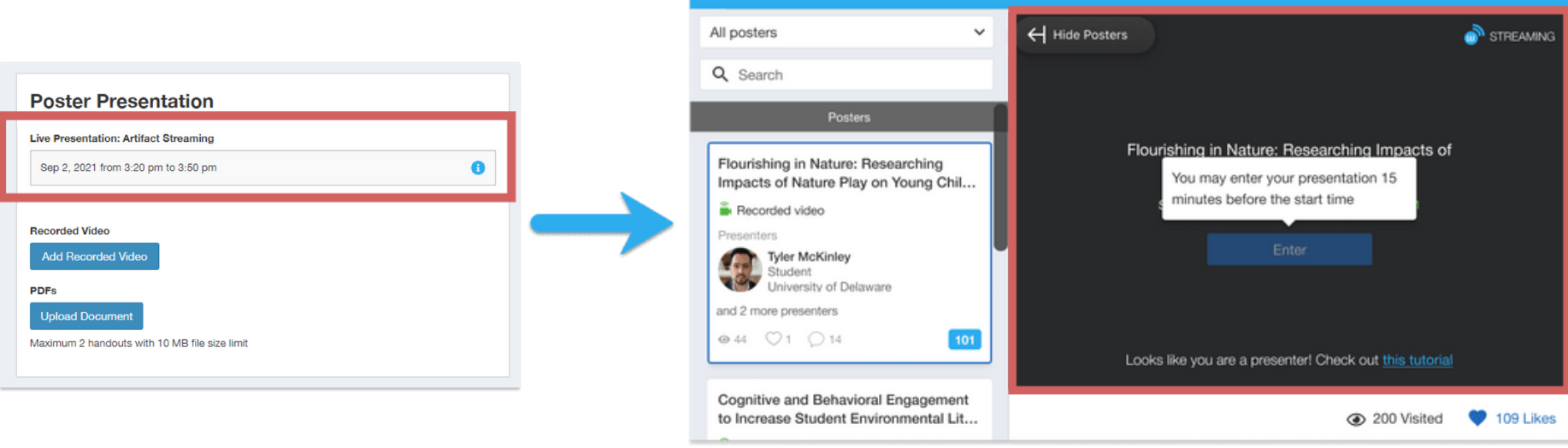Click the Hide Posters arrow icon

click(x=1036, y=34)
